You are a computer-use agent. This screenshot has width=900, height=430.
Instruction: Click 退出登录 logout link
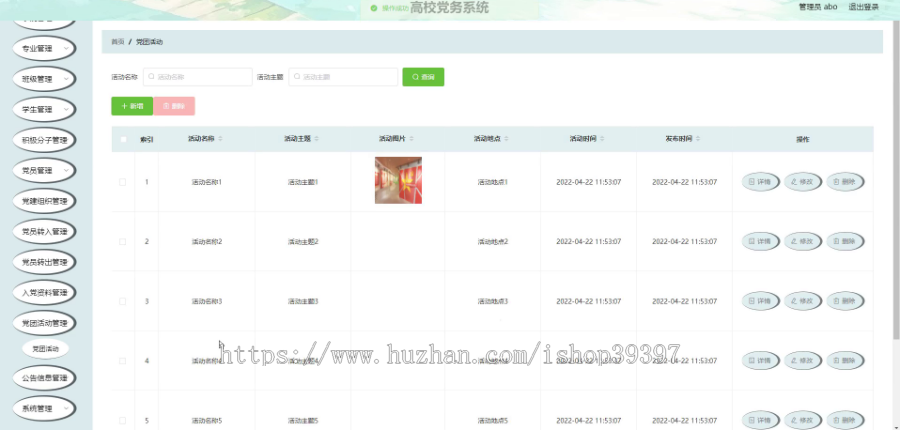tap(863, 7)
